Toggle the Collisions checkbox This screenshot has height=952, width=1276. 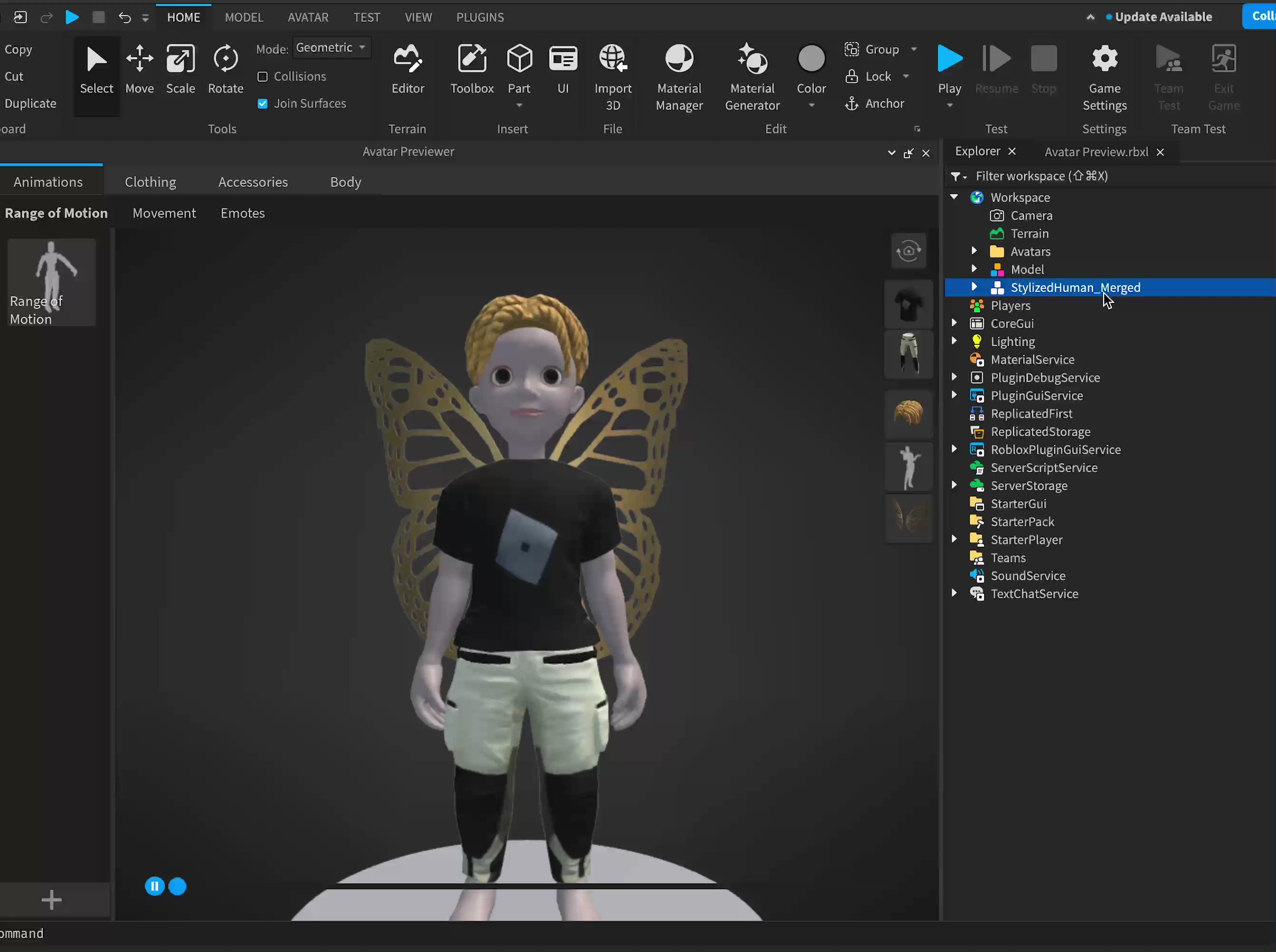pos(262,76)
